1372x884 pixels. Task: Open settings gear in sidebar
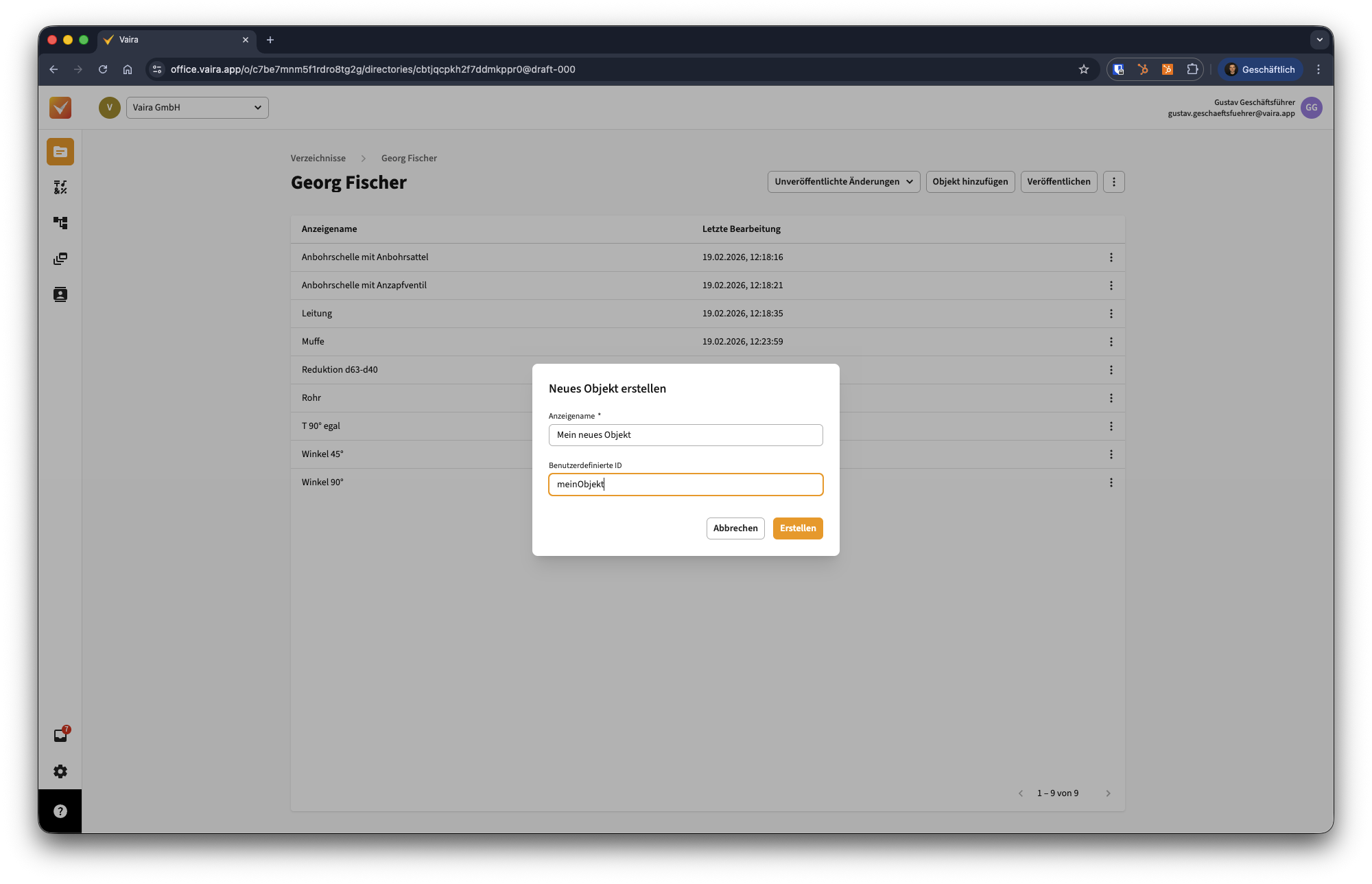tap(60, 771)
